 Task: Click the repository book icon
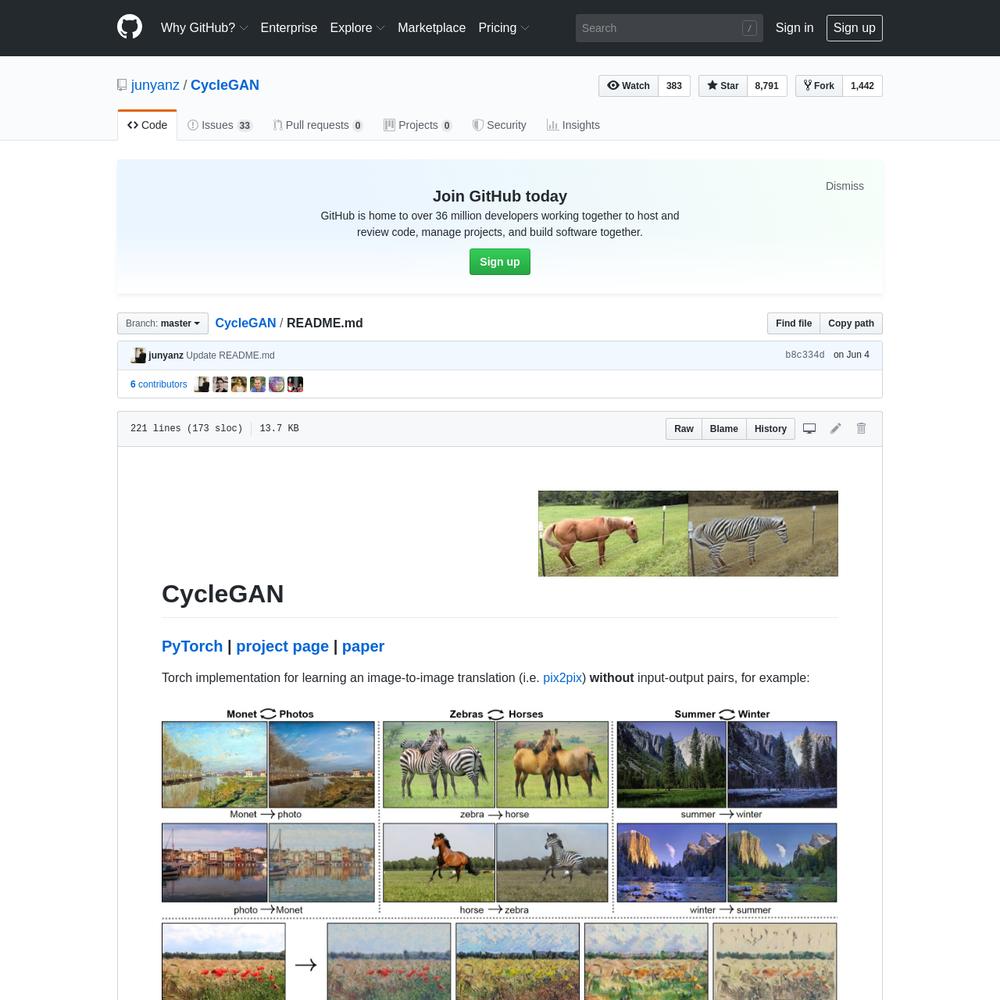coord(122,85)
